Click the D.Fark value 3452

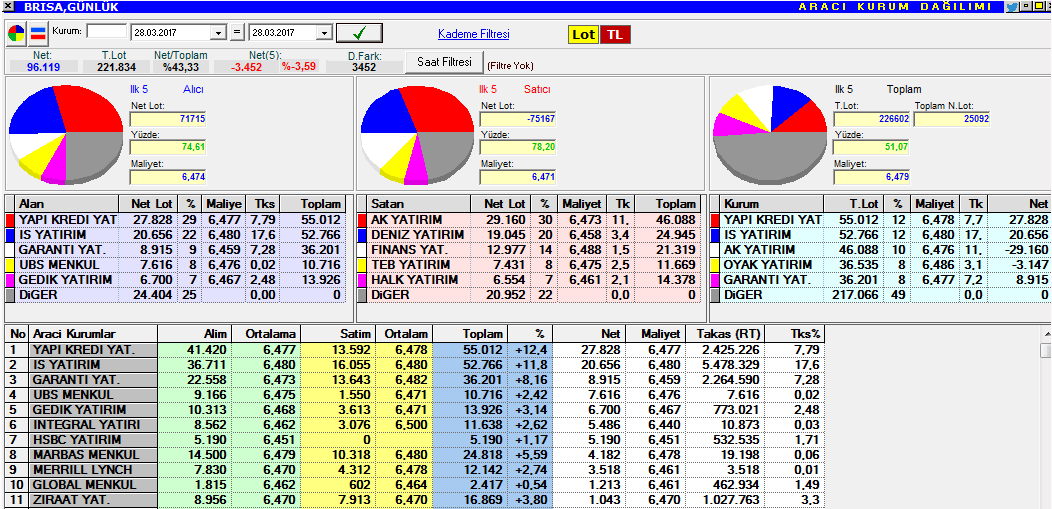tap(365, 67)
